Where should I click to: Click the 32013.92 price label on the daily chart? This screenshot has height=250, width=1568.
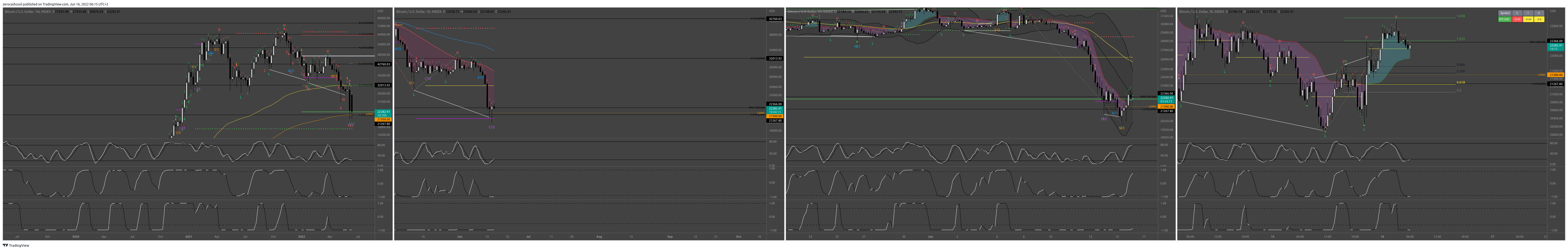(775, 58)
